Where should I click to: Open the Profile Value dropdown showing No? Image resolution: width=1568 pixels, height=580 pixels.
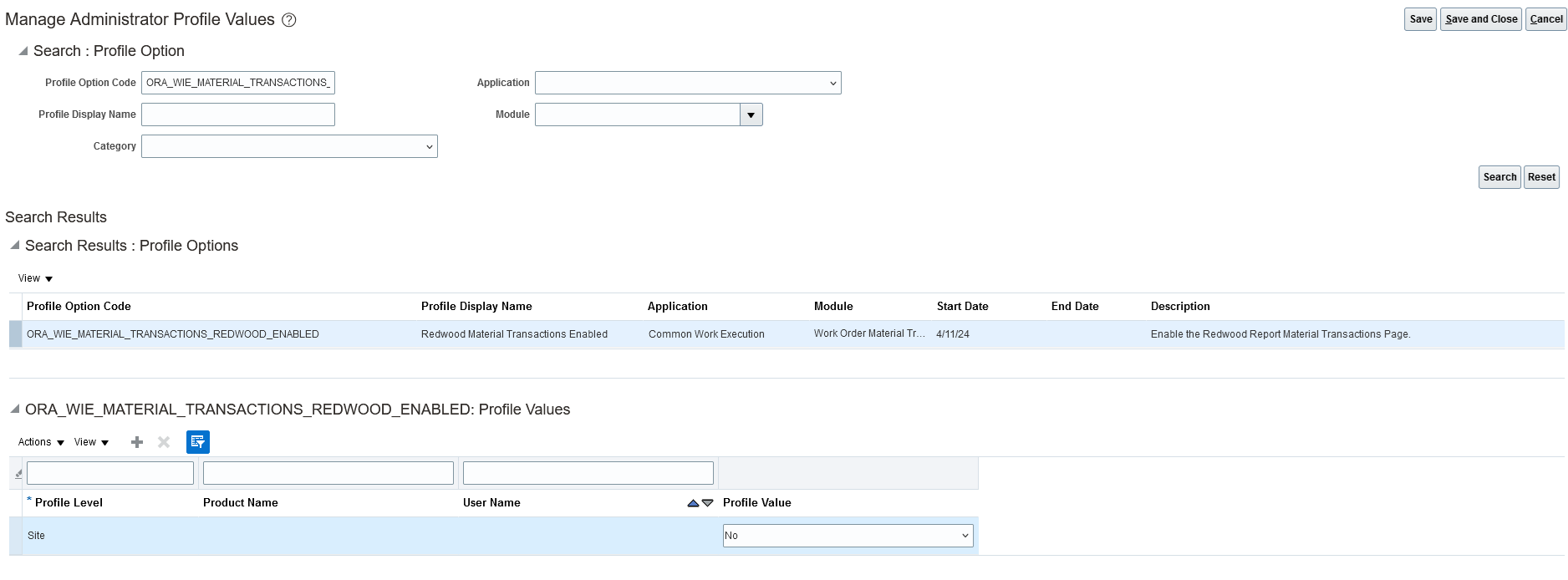pyautogui.click(x=848, y=536)
